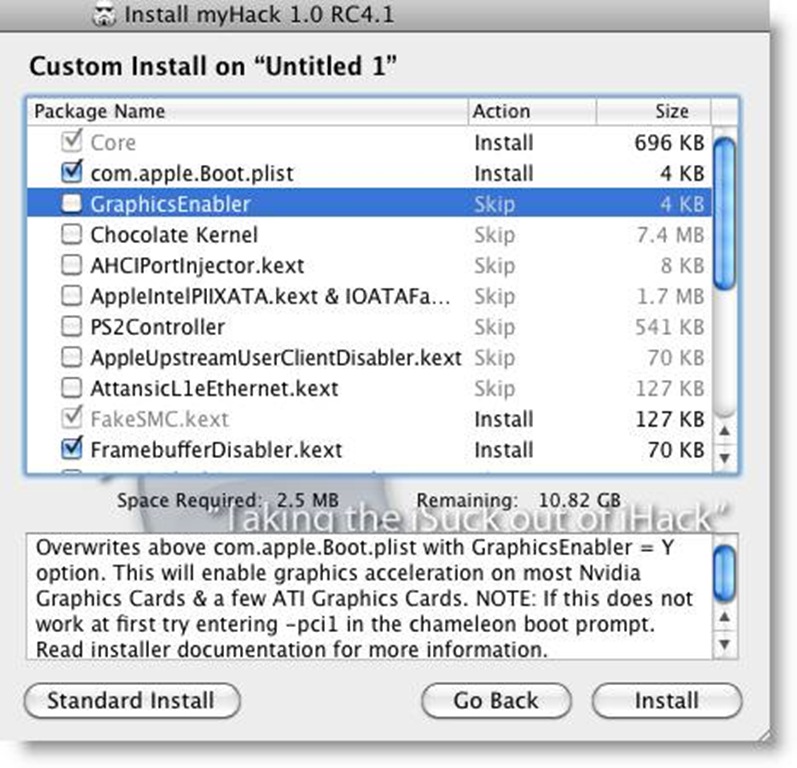The height and width of the screenshot is (768, 797).
Task: Click the description box scroll up arrow
Action: tap(725, 617)
